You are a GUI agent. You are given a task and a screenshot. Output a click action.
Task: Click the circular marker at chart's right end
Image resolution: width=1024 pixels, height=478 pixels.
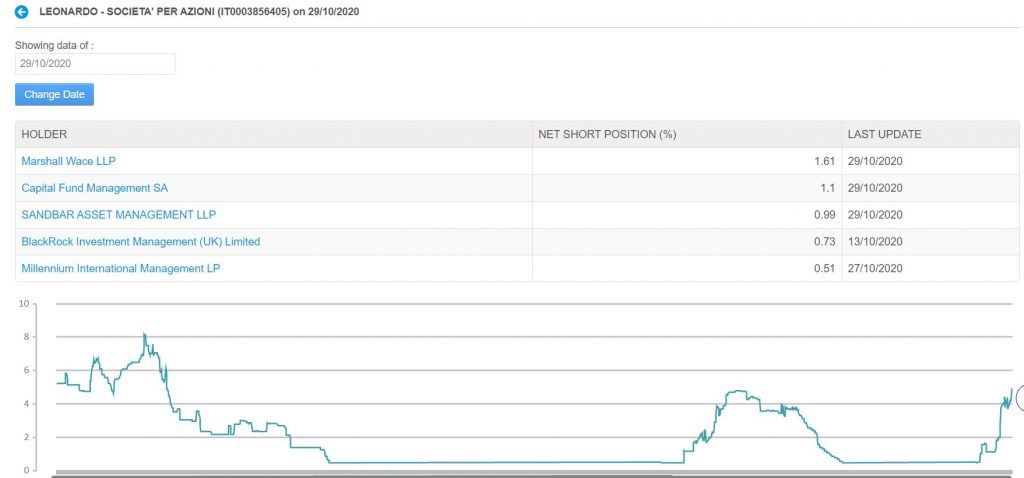1020,396
